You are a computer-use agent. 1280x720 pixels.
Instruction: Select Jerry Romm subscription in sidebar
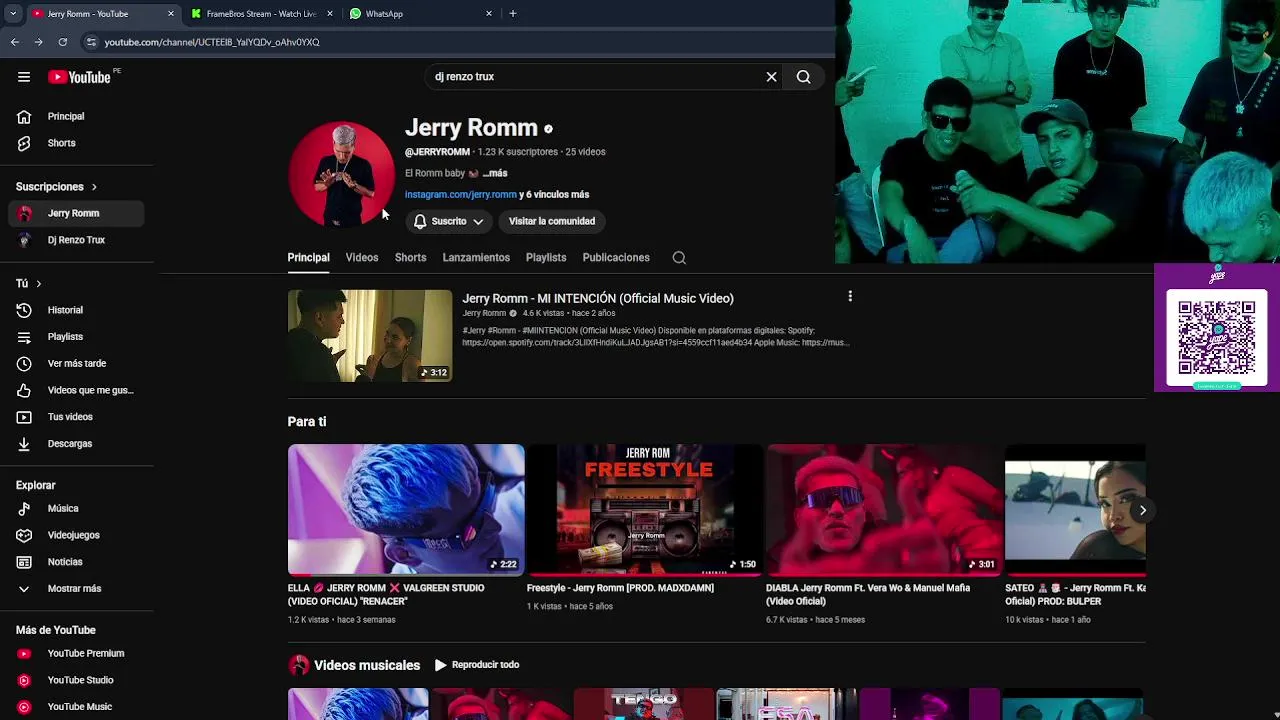coord(77,213)
